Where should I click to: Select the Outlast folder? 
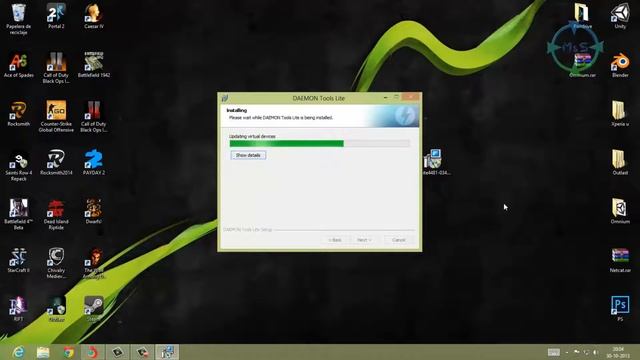[x=620, y=163]
